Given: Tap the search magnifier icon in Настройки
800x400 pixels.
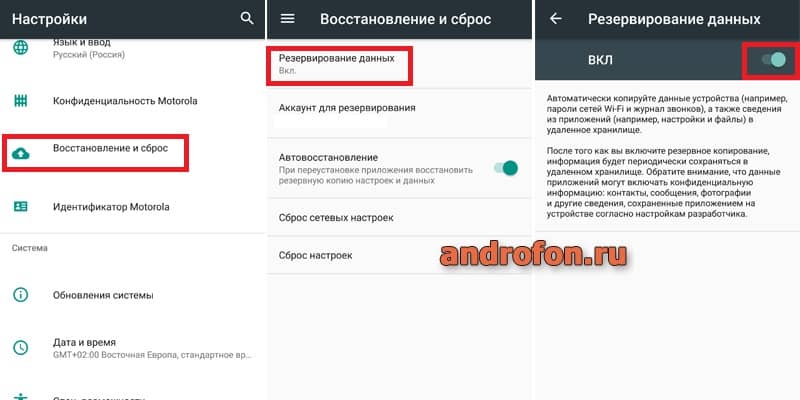Looking at the screenshot, I should pyautogui.click(x=247, y=18).
